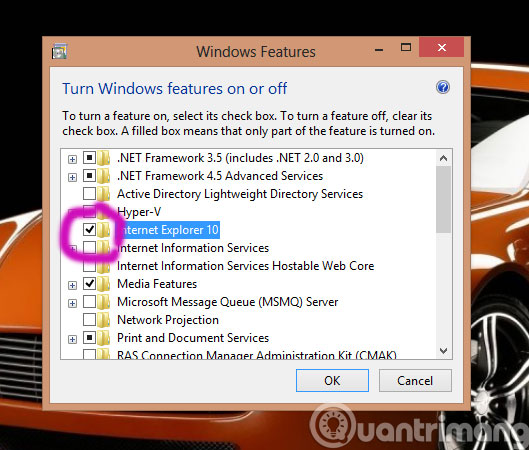Select the Internet Information Services row

(x=193, y=248)
